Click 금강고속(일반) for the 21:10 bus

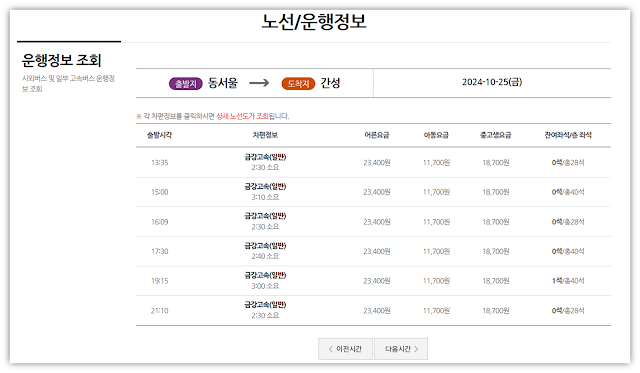coord(265,305)
